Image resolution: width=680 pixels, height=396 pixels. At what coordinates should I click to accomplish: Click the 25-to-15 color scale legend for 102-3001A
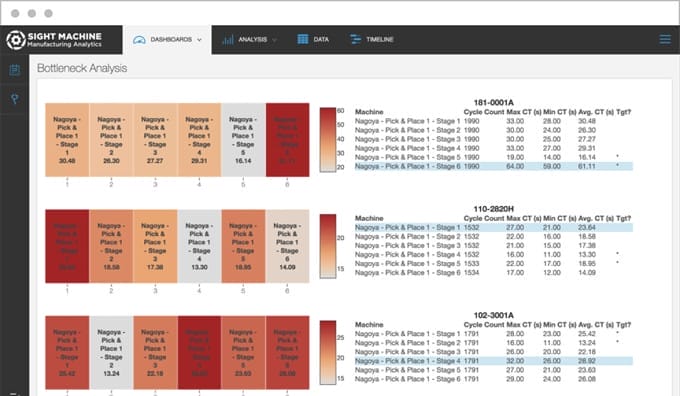[x=328, y=352]
